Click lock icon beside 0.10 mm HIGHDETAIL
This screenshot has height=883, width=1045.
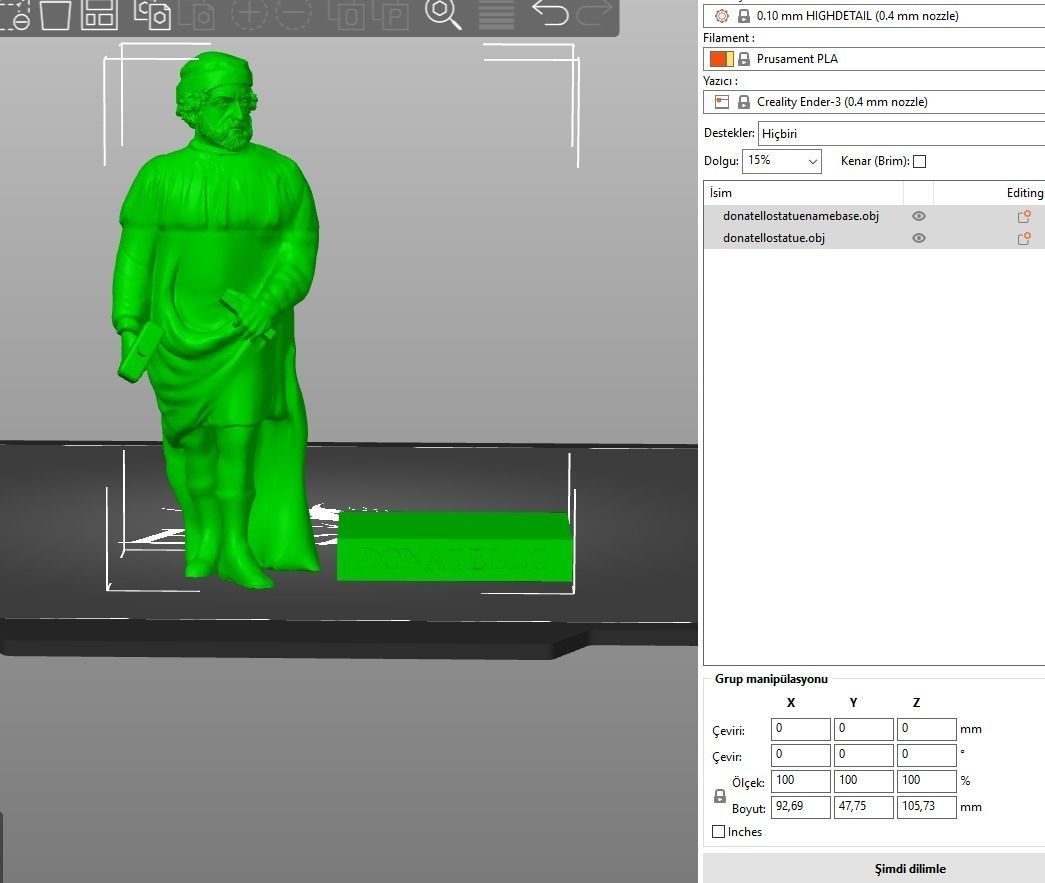pyautogui.click(x=744, y=16)
